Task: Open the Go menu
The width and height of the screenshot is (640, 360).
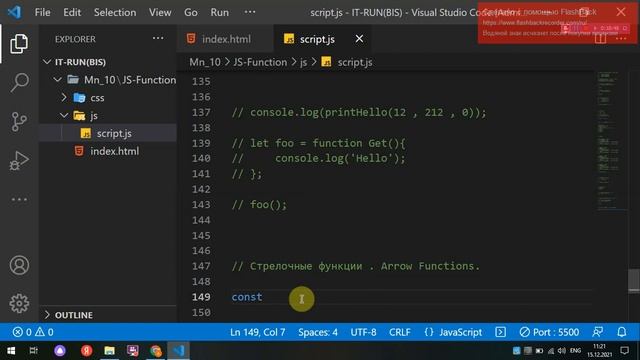Action: click(191, 12)
